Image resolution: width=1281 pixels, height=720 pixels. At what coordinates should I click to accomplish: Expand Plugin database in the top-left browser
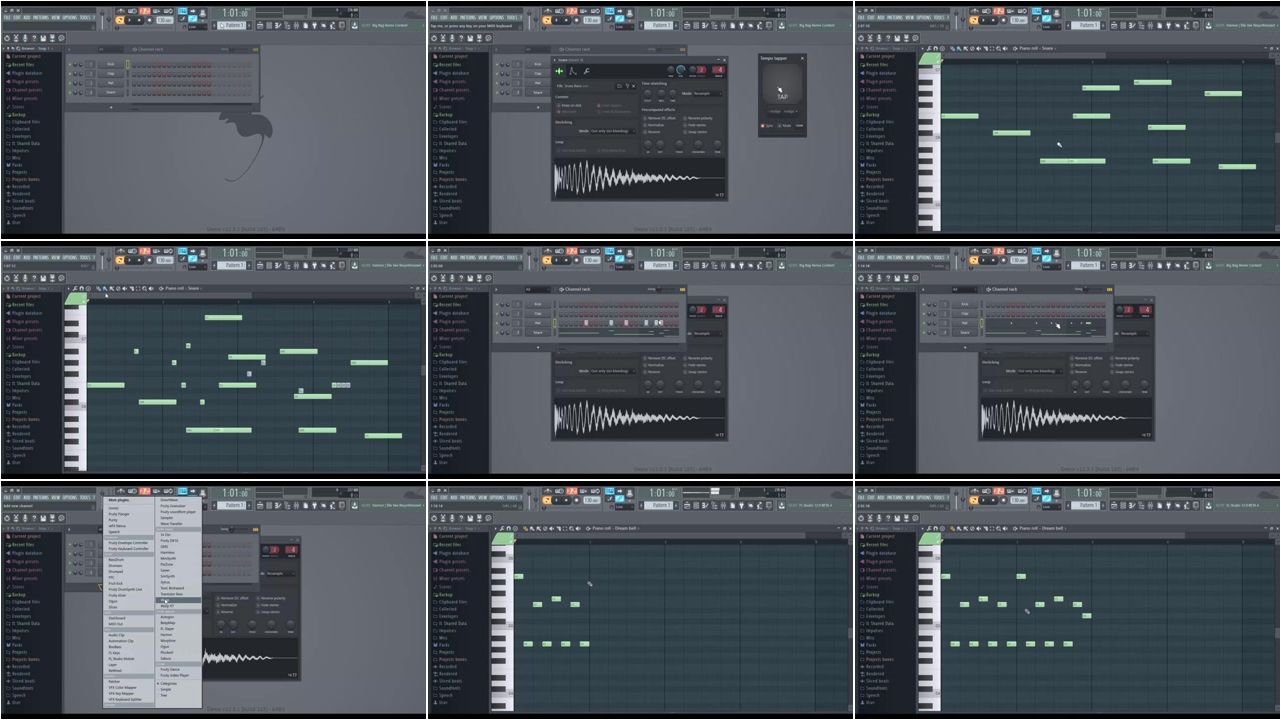point(27,73)
